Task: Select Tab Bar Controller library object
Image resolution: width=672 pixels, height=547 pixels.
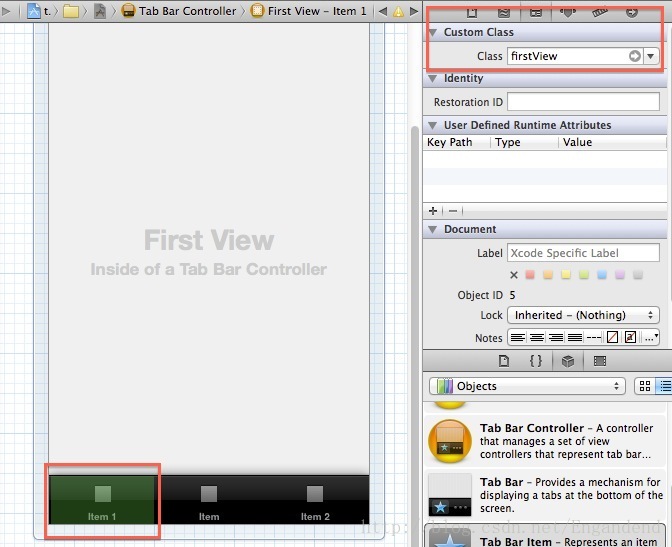Action: click(545, 441)
